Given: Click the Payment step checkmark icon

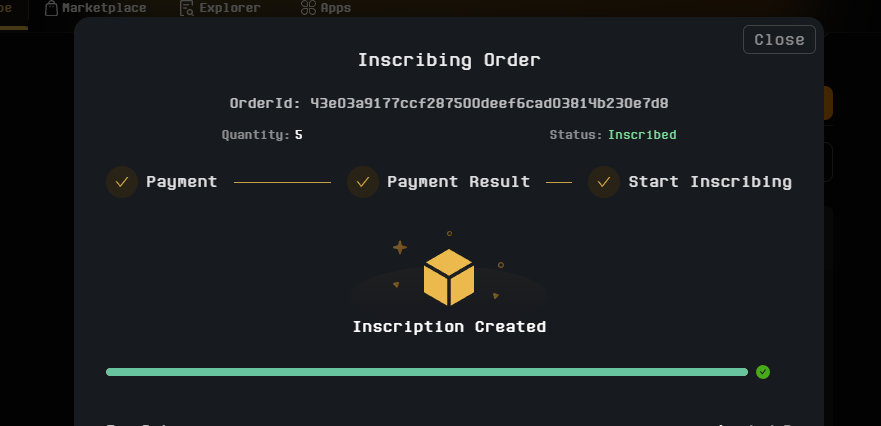Looking at the screenshot, I should click(122, 182).
